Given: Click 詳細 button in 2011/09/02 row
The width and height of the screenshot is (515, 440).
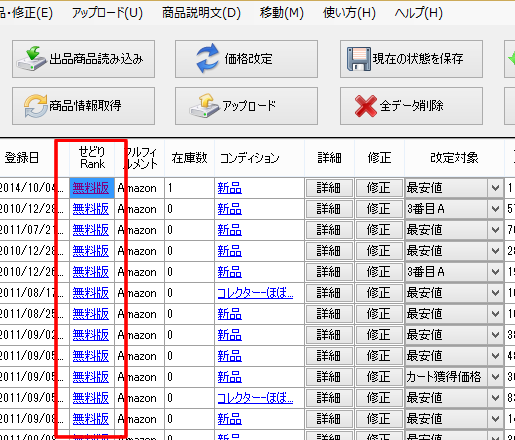Looking at the screenshot, I should click(x=329, y=335).
